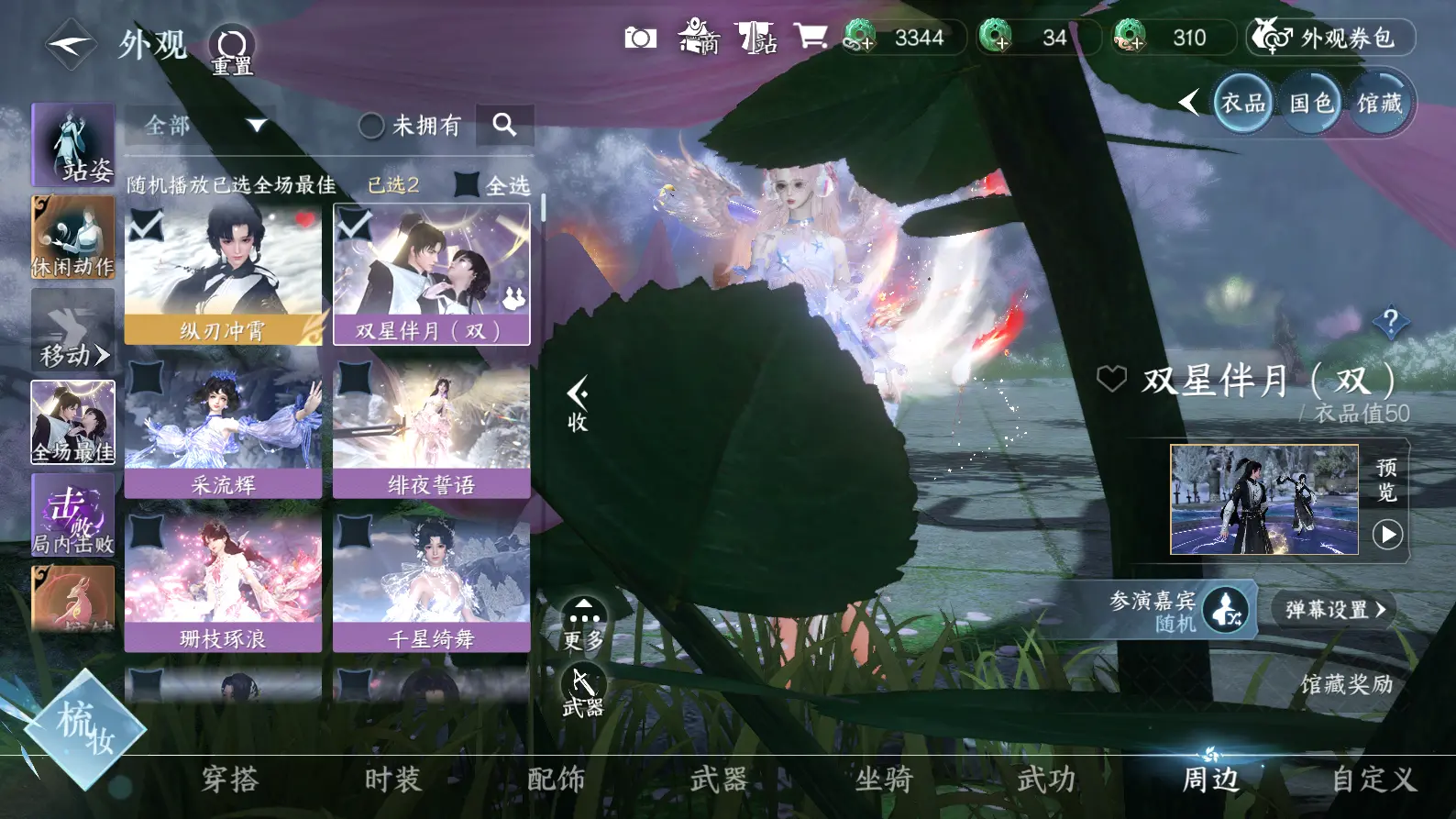Click the heart favorite on 纵刃冲霄

305,220
